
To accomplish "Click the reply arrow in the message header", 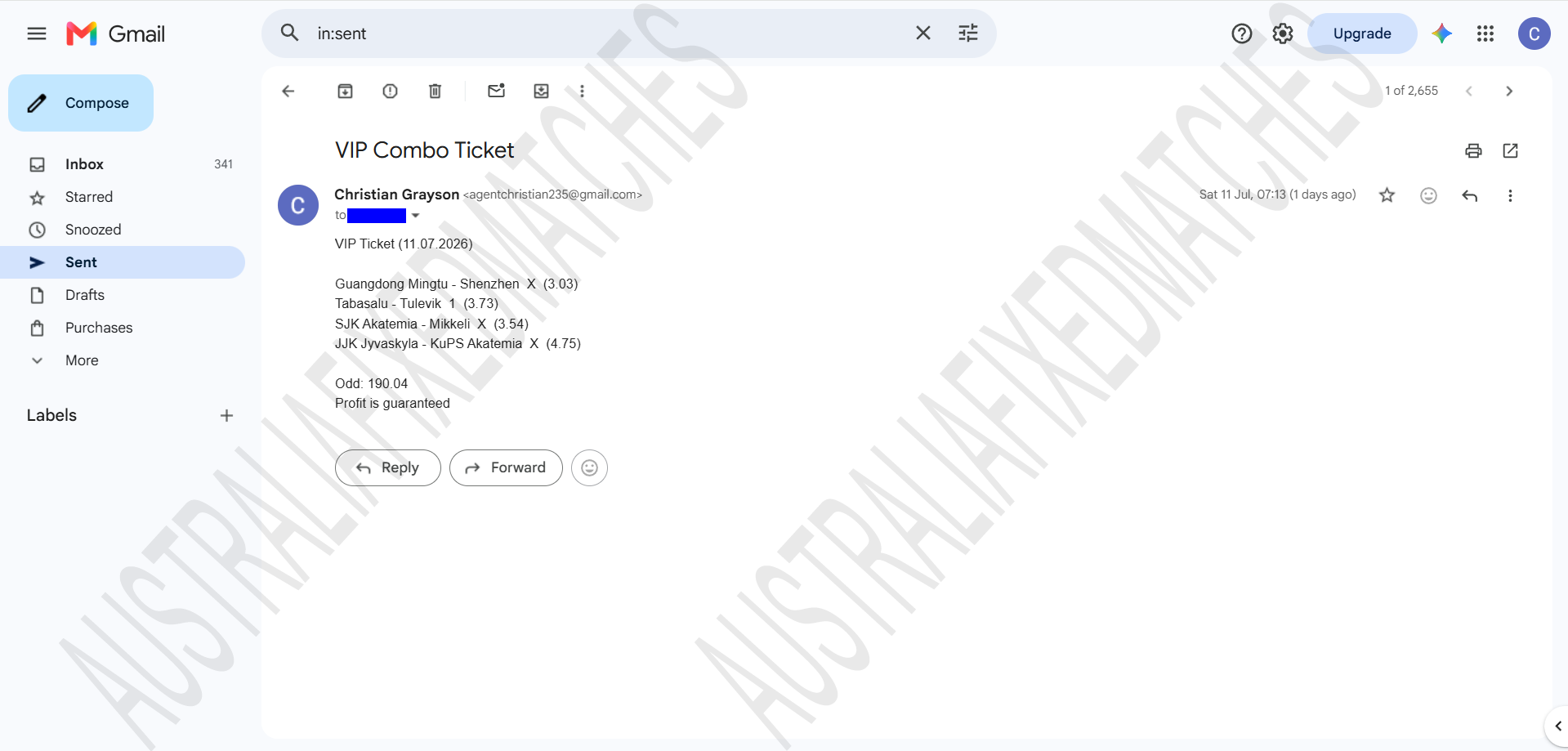I will point(1470,195).
